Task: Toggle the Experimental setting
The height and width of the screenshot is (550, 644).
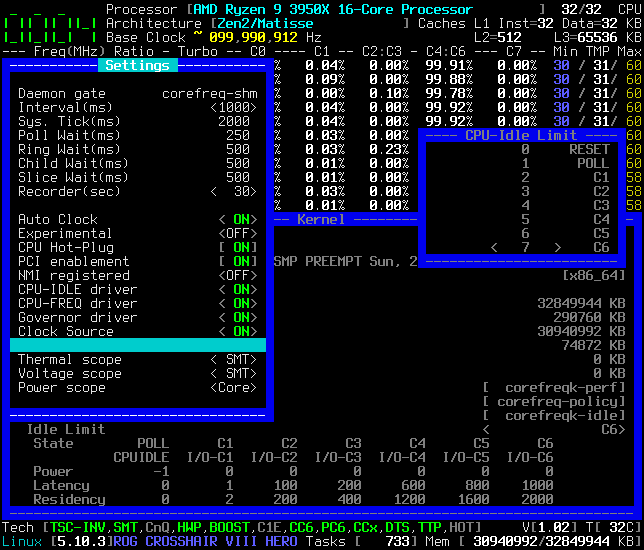Action: (x=238, y=233)
